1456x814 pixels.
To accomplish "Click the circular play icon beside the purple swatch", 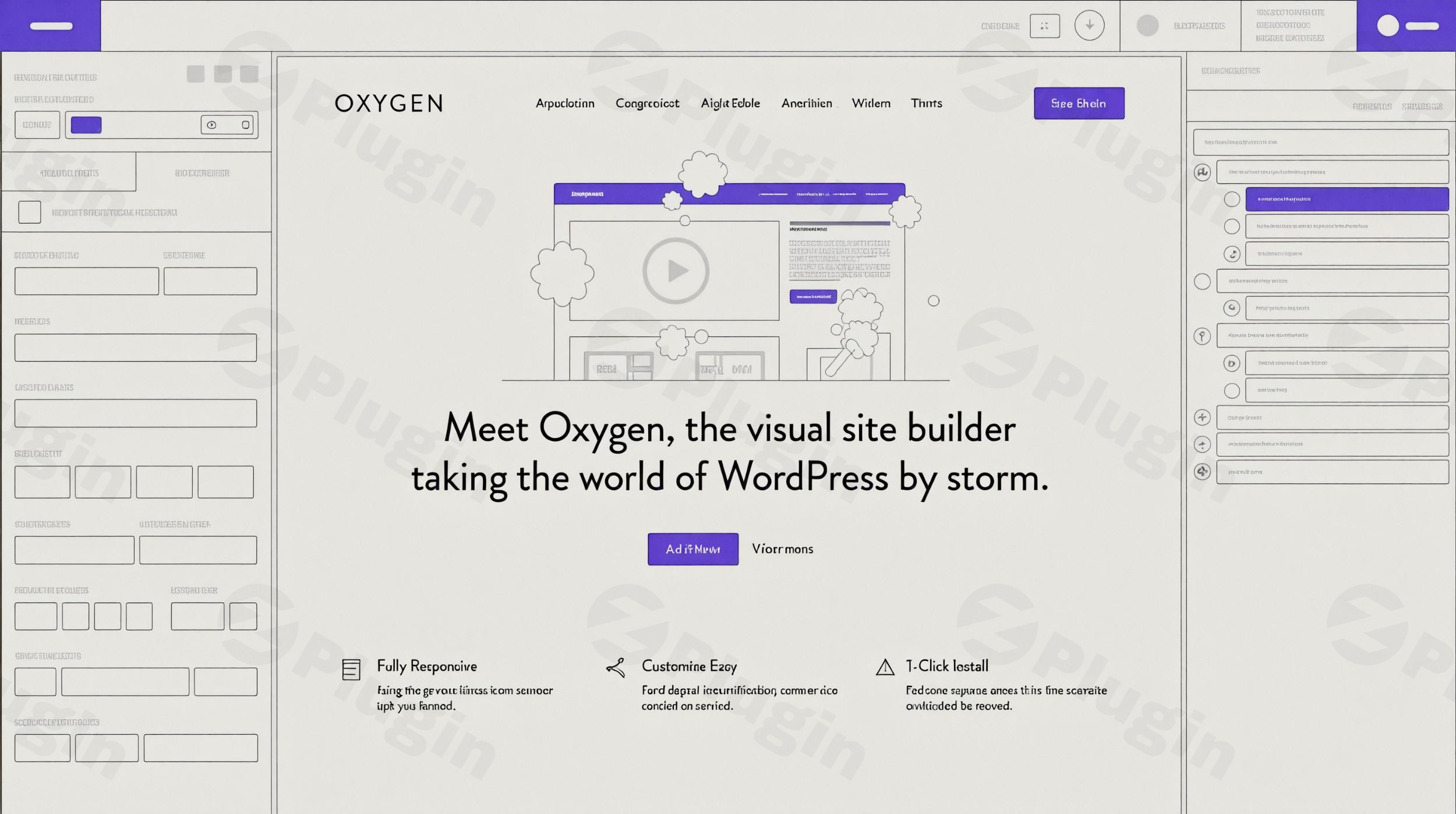I will tap(212, 125).
